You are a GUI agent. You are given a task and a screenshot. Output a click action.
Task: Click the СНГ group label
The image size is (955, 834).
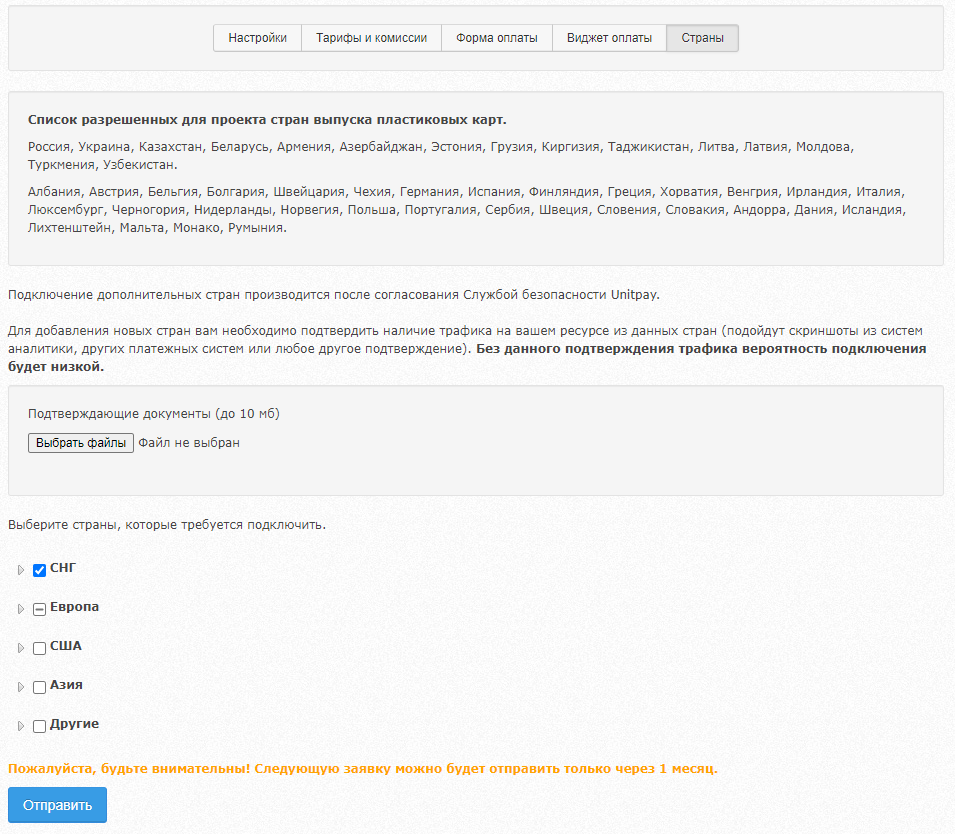click(63, 568)
